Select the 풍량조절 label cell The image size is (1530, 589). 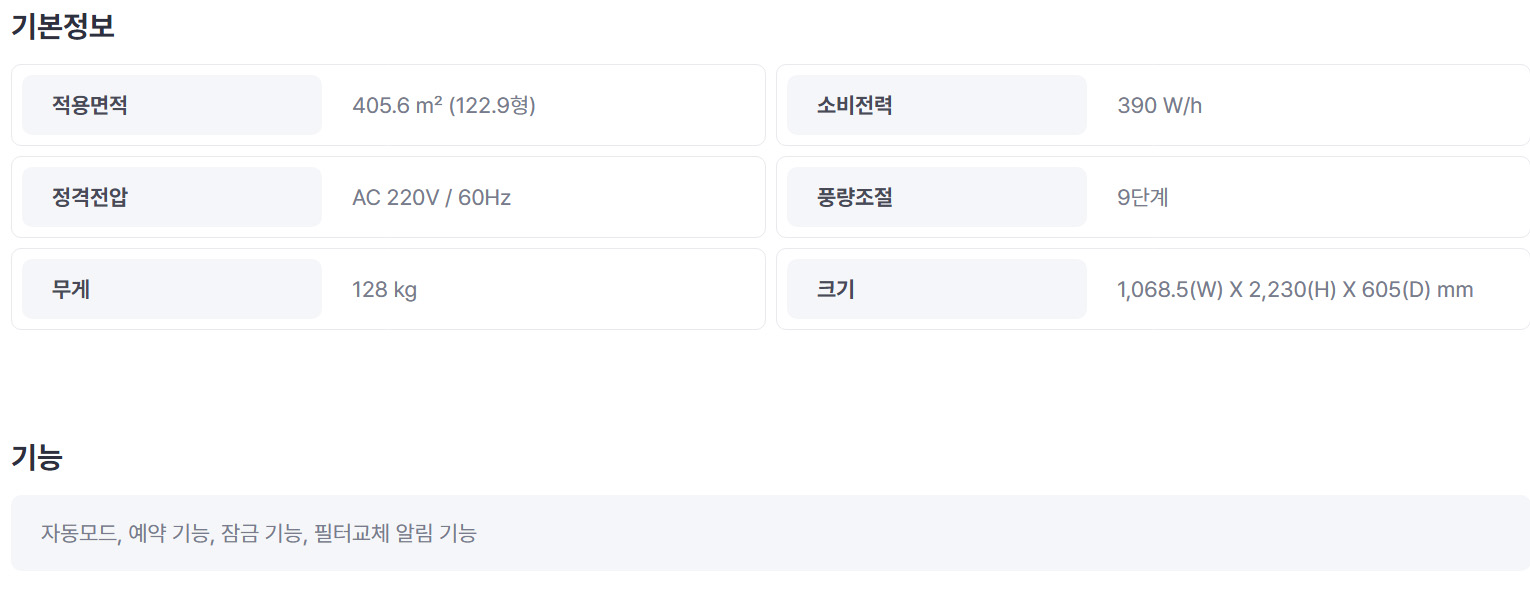(x=936, y=197)
